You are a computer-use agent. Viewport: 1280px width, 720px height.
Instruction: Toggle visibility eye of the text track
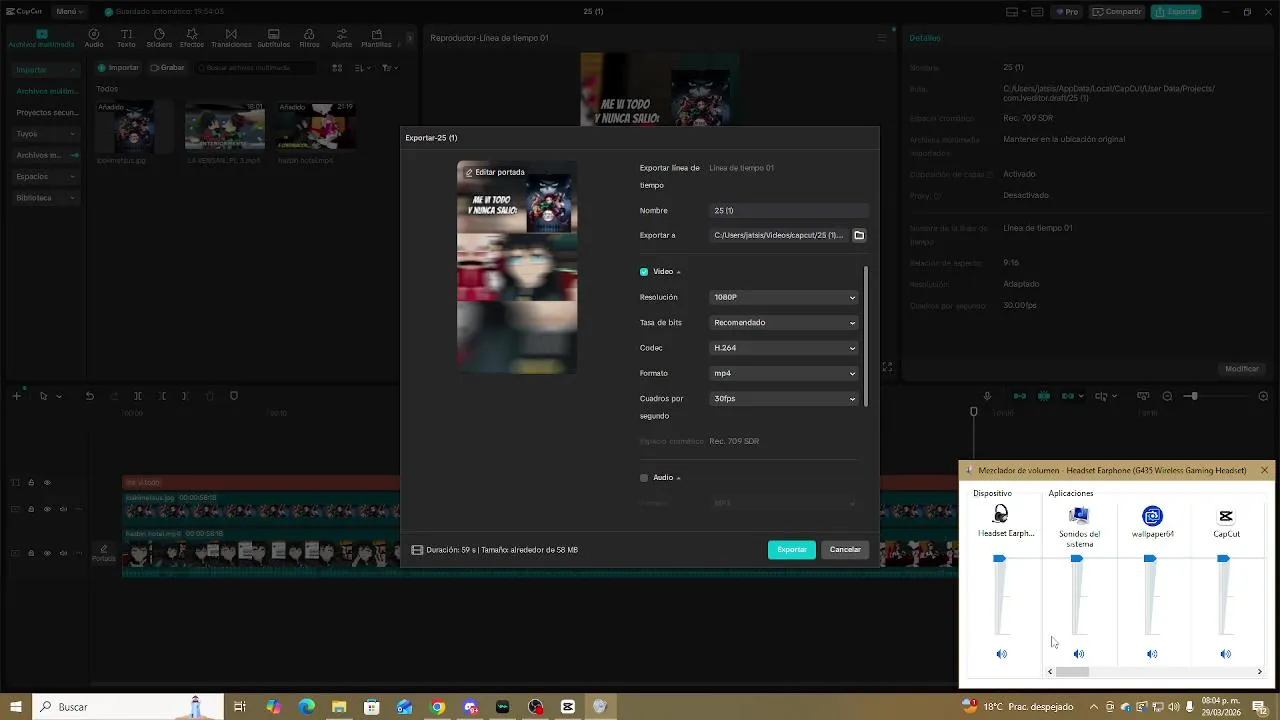point(47,483)
